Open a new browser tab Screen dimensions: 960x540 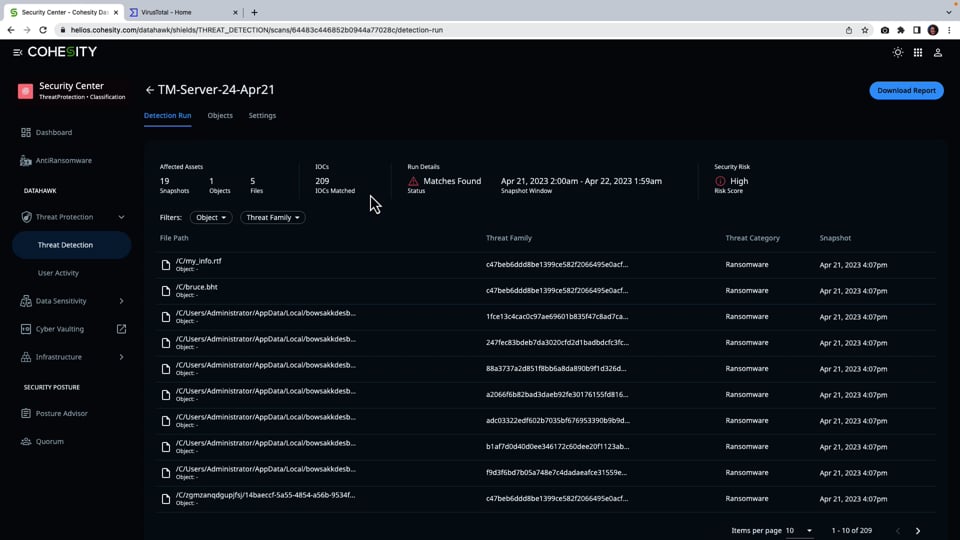[x=254, y=12]
